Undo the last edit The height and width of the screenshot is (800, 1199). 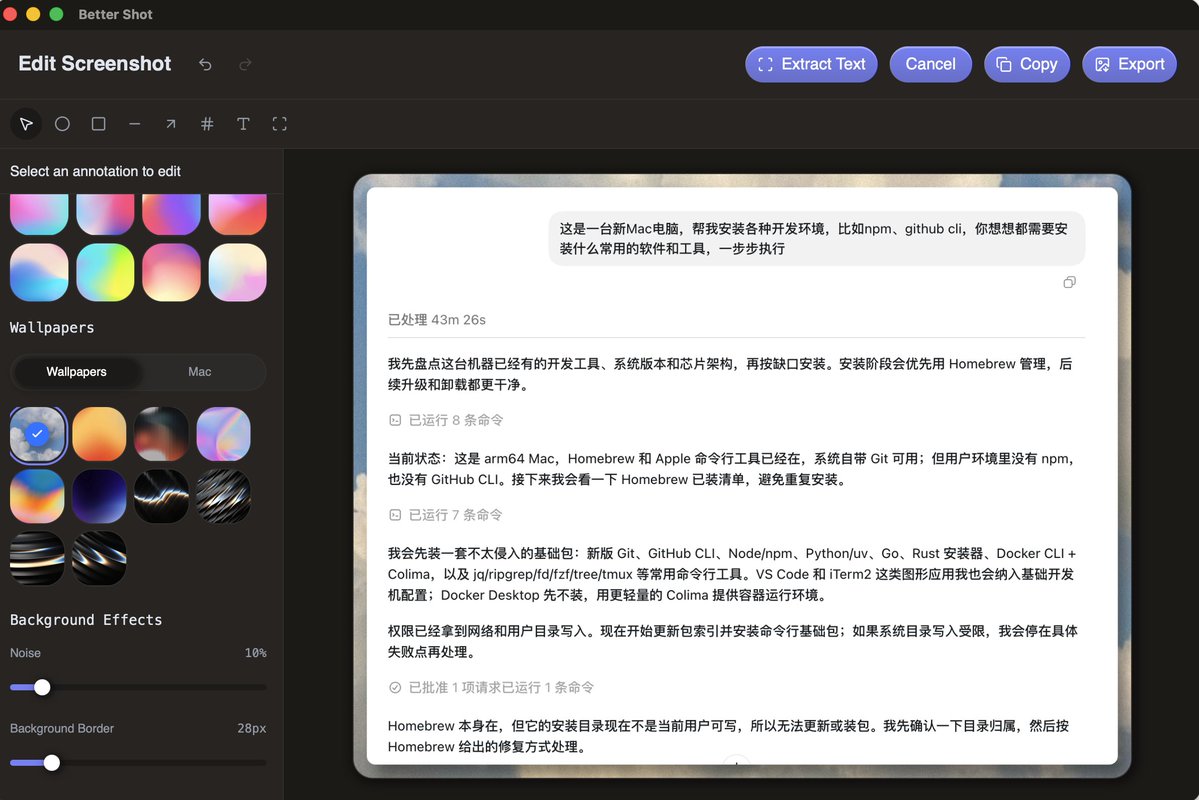point(205,64)
